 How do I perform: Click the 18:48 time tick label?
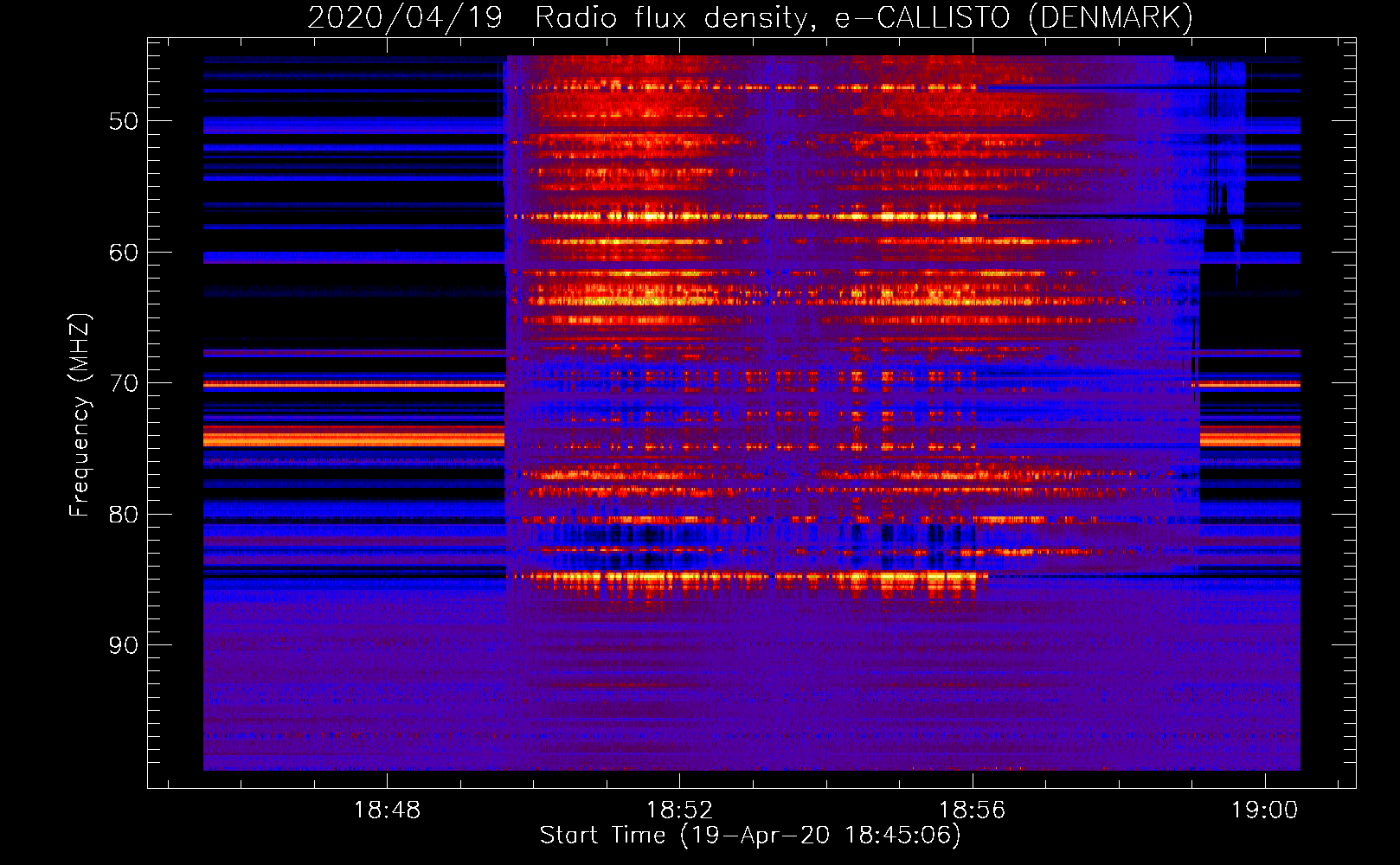(x=387, y=810)
